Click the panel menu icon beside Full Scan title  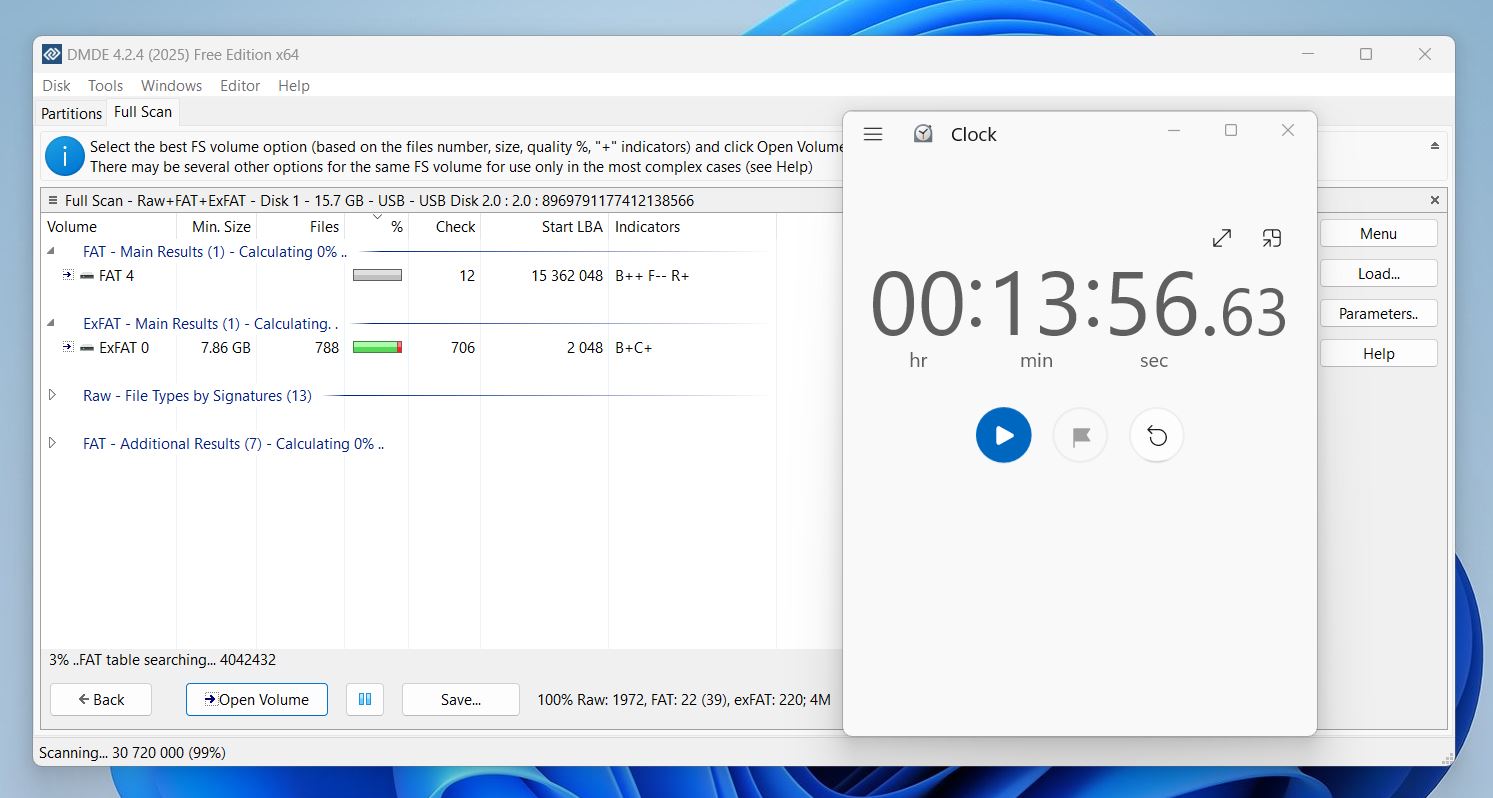[x=52, y=200]
